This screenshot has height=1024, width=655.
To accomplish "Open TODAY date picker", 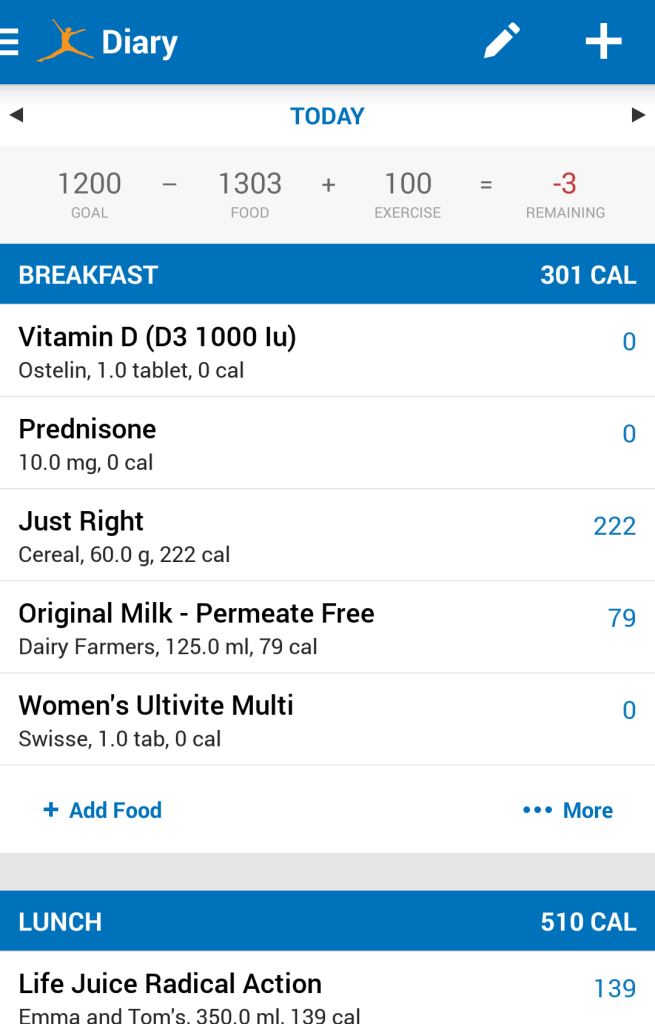I will [327, 116].
